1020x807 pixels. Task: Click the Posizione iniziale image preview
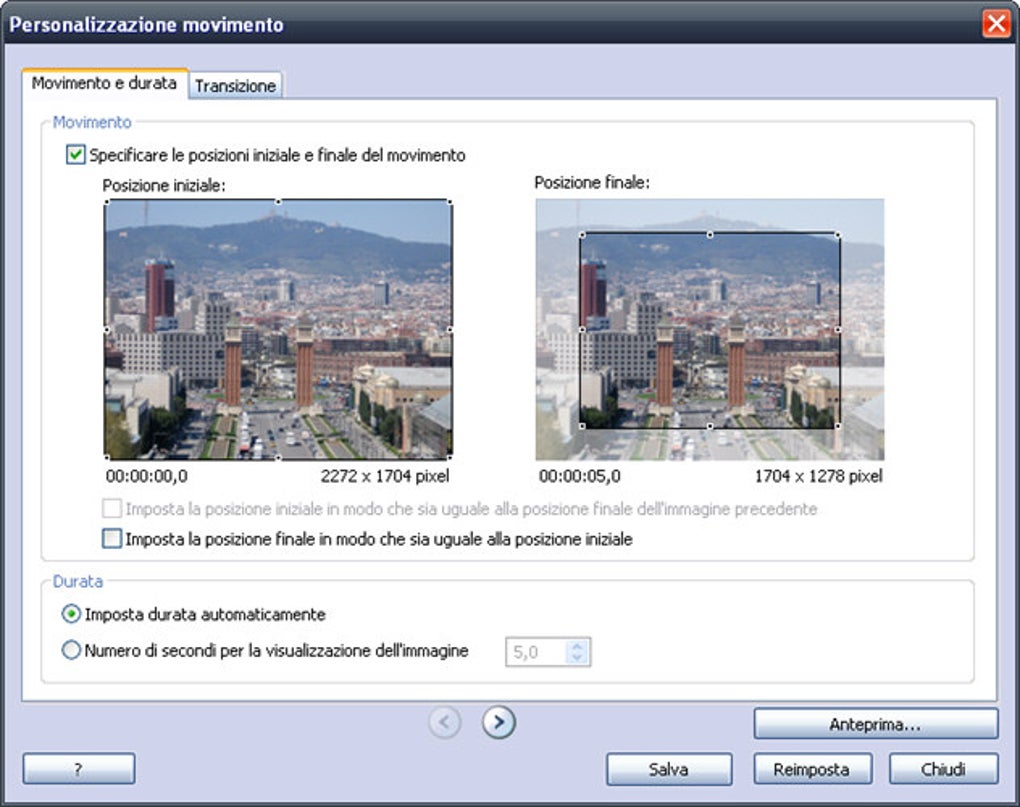pos(278,330)
